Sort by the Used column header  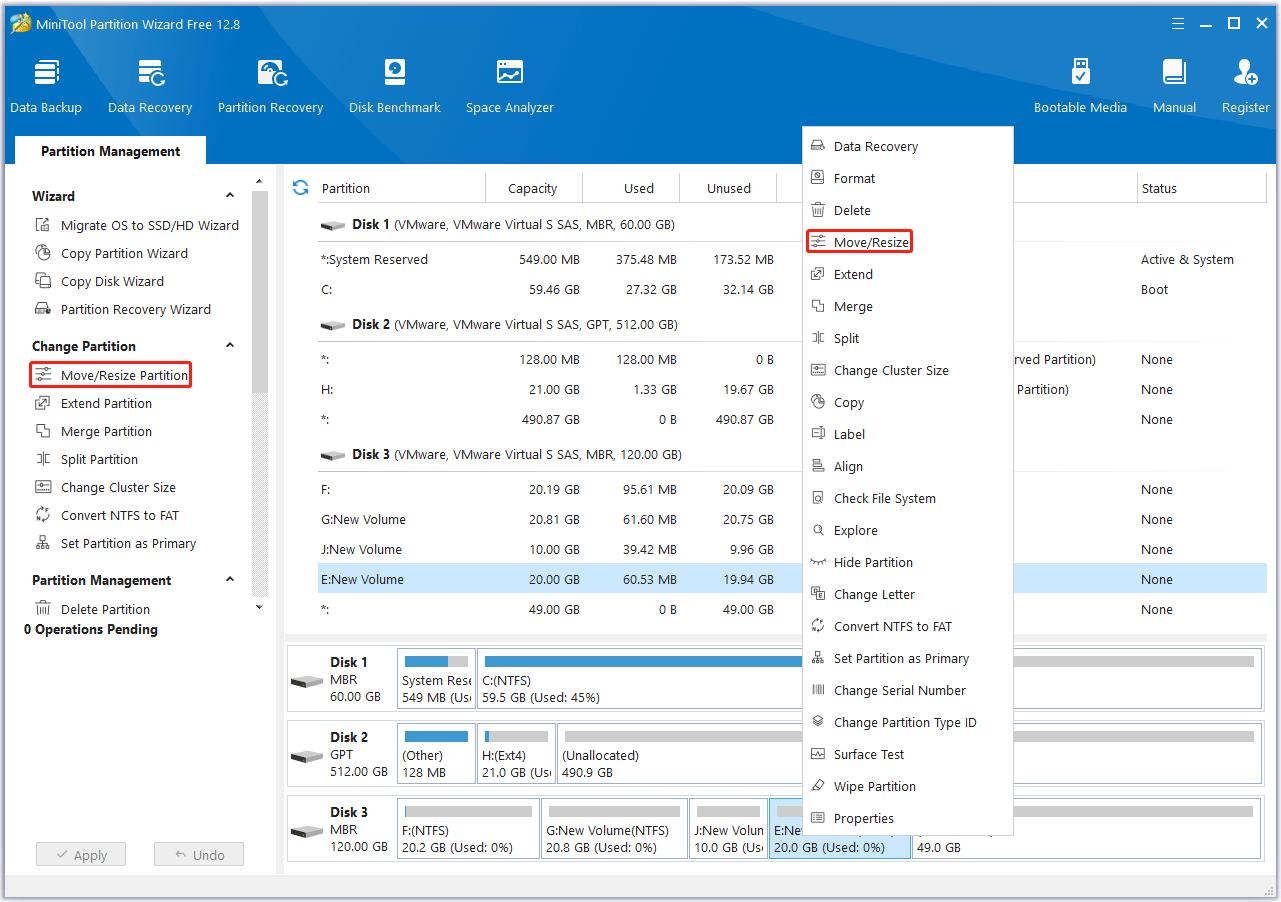pos(631,188)
